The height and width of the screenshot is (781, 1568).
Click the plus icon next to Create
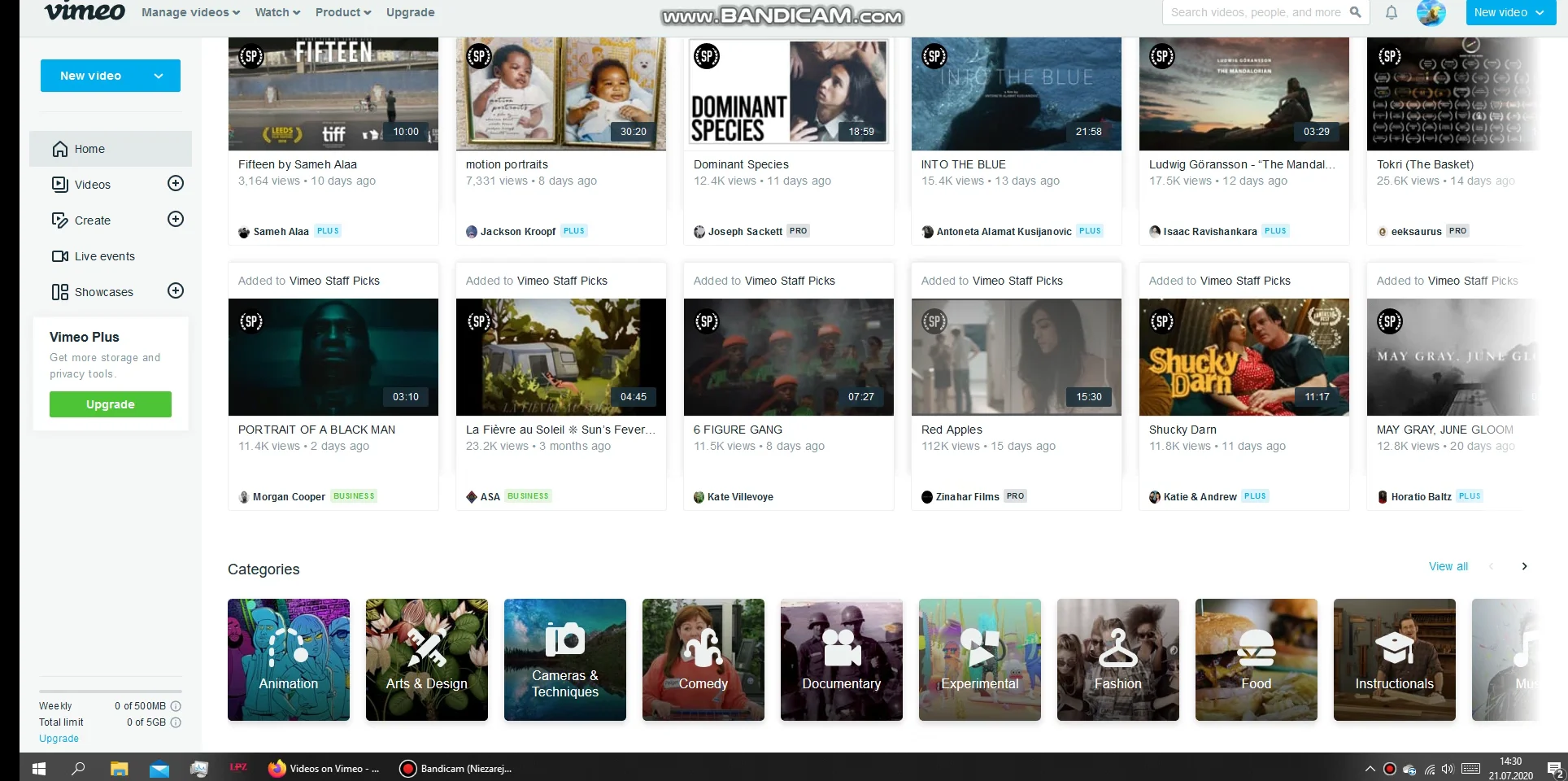point(176,219)
